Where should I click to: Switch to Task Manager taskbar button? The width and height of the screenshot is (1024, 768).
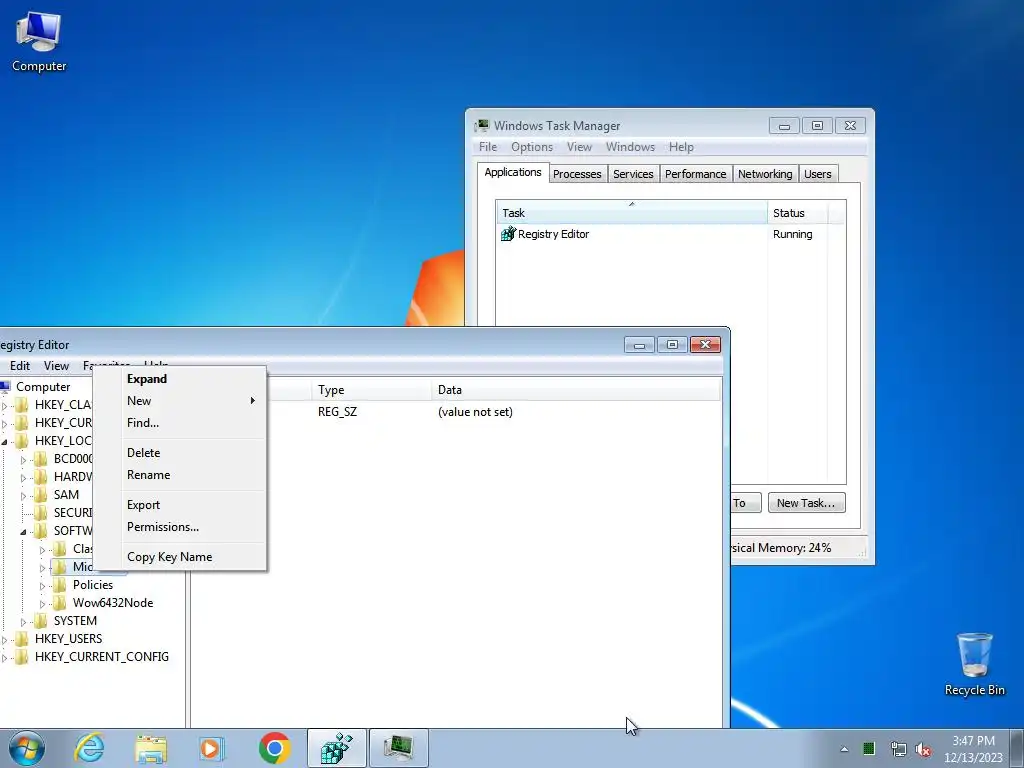click(x=399, y=748)
